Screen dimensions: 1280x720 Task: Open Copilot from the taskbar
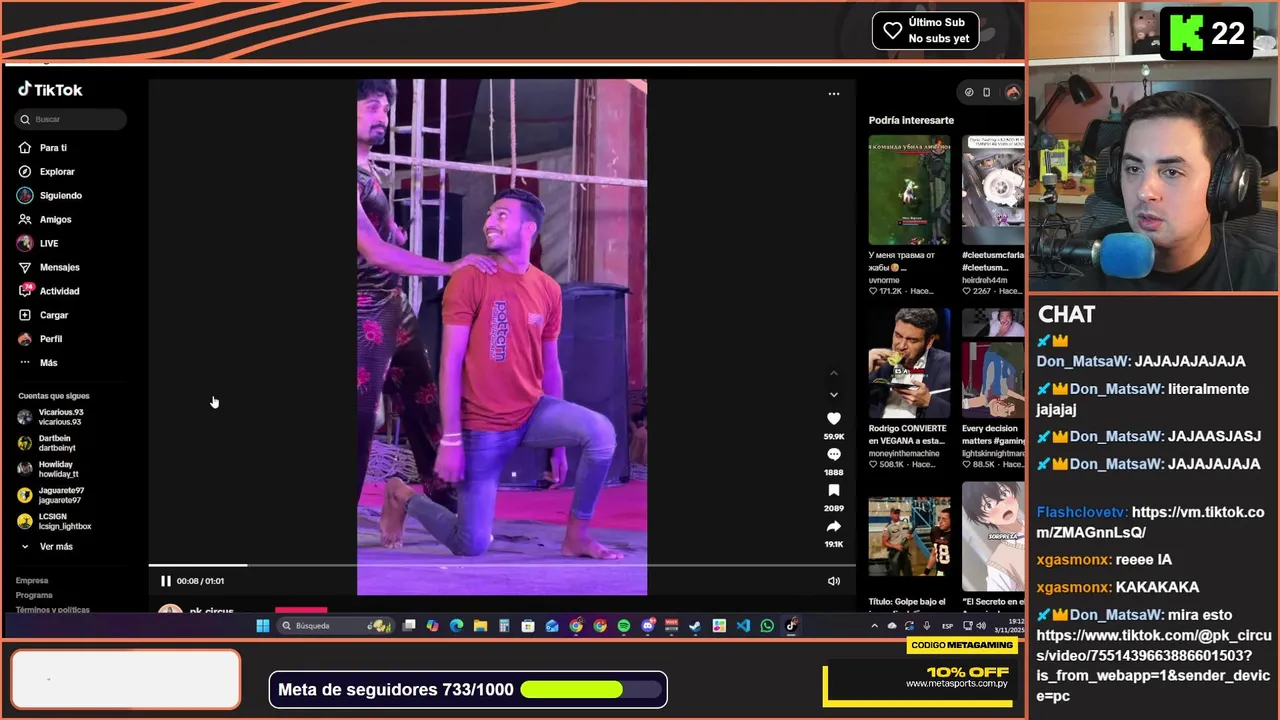(432, 626)
